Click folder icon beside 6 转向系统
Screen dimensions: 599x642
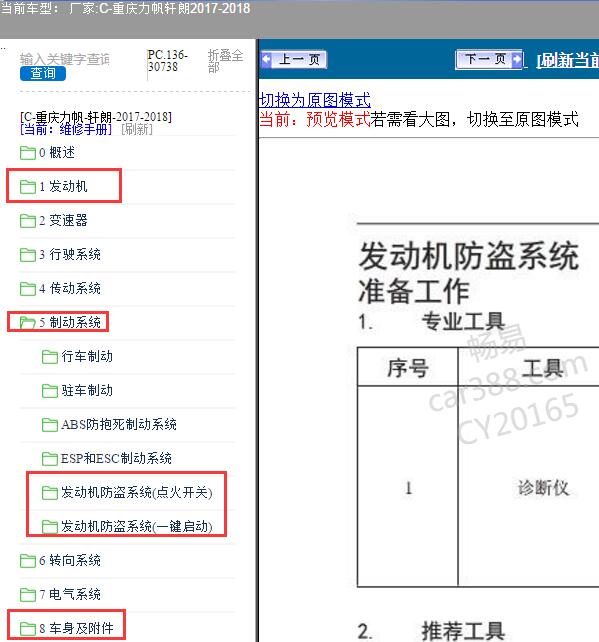pos(27,561)
